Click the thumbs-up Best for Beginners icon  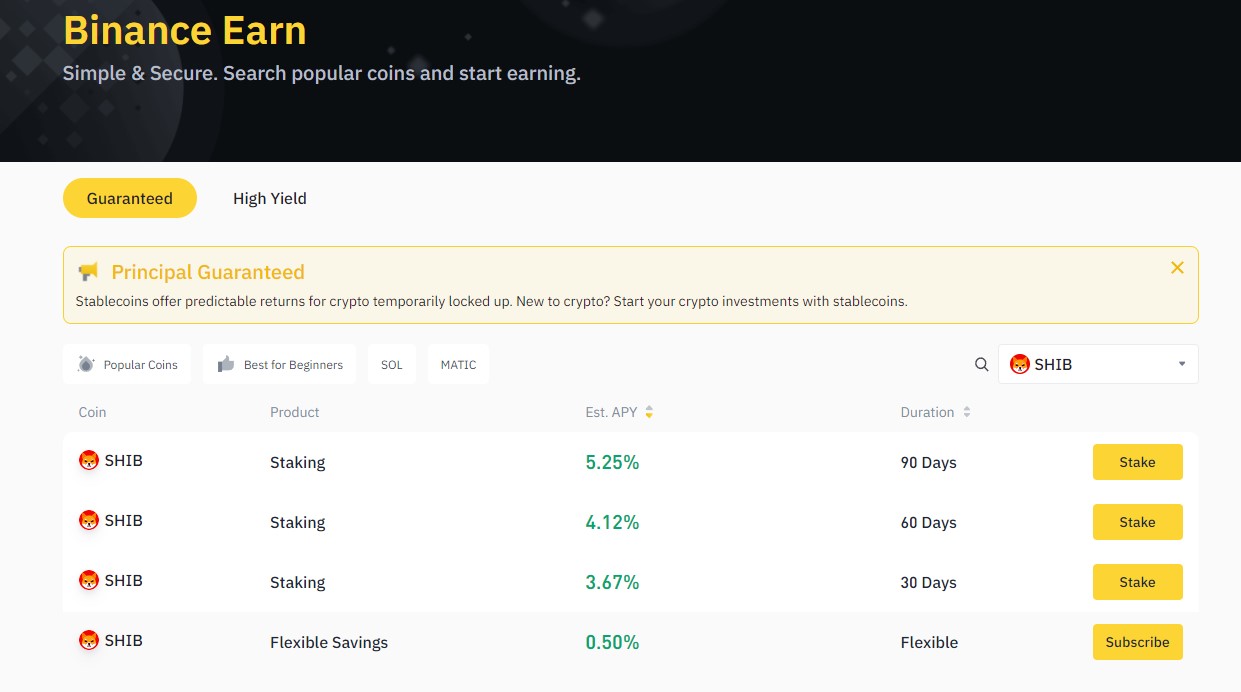(226, 364)
